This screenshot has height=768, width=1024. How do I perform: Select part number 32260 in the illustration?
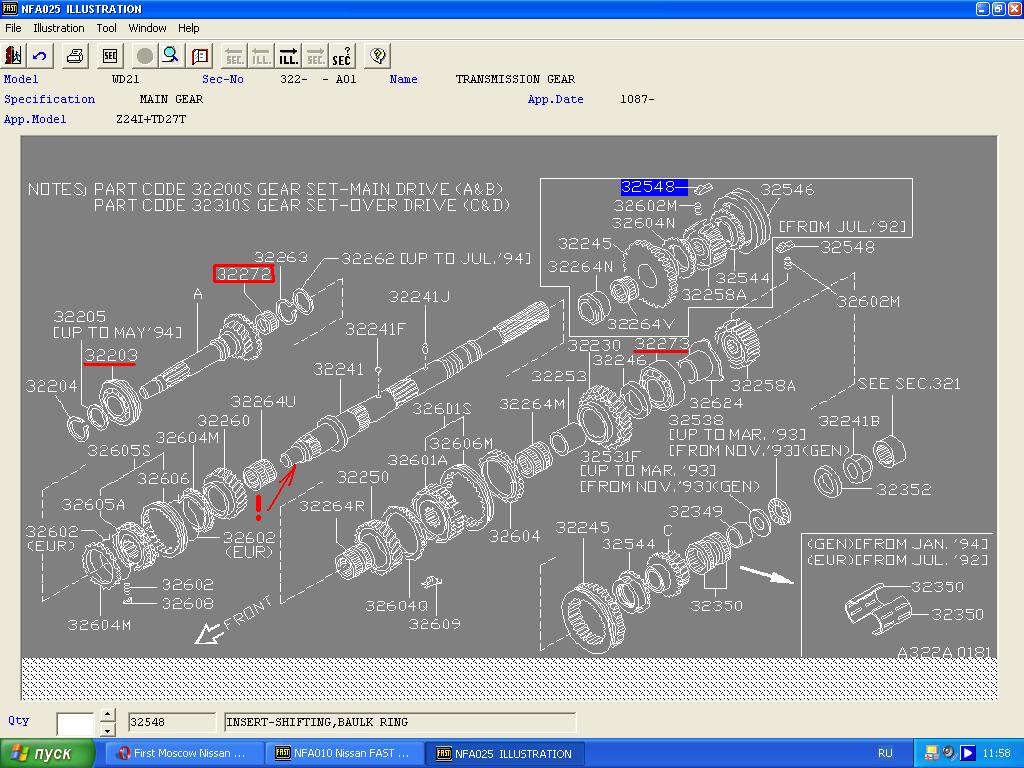coord(223,421)
